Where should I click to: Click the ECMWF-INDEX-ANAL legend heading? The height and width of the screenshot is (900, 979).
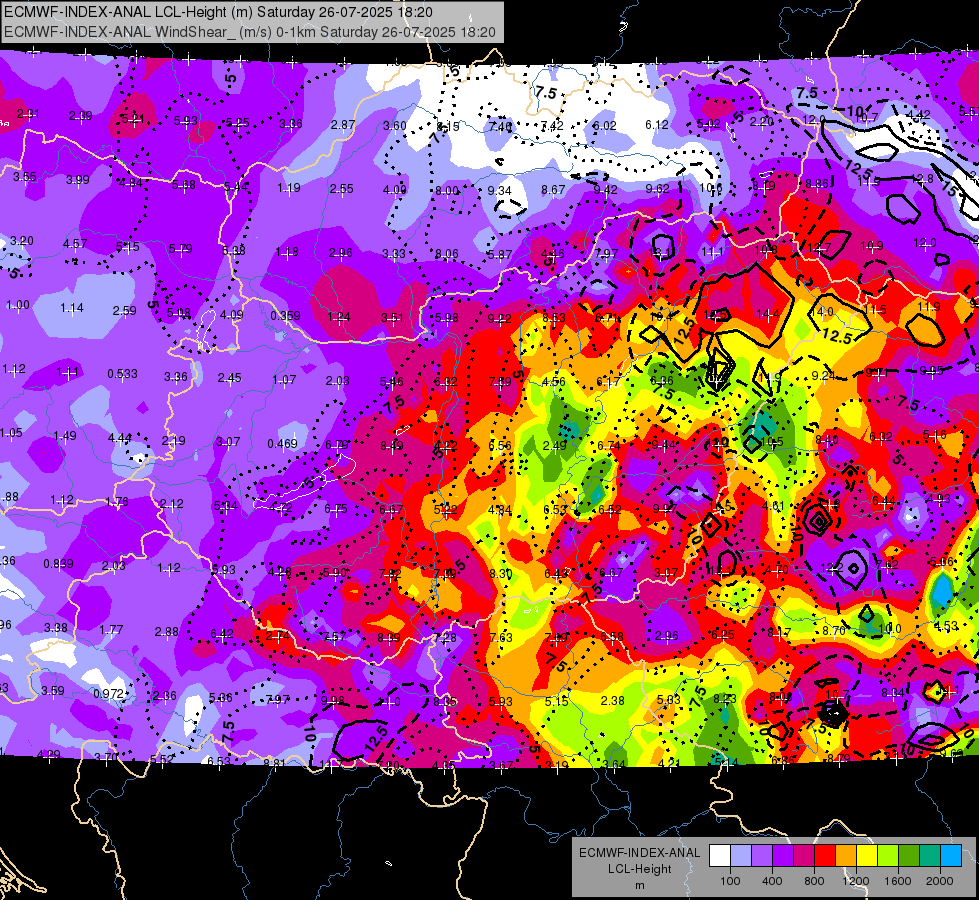point(640,853)
